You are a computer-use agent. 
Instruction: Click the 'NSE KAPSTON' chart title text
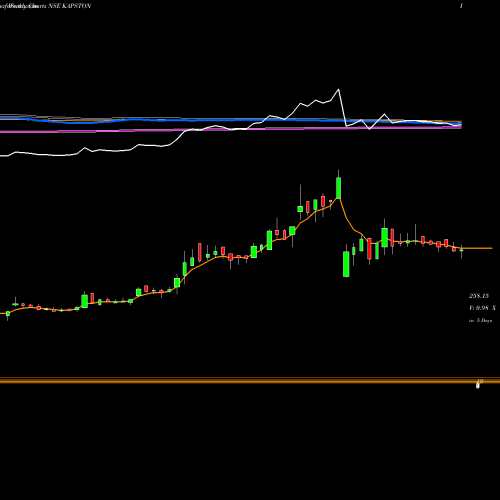[69, 6]
